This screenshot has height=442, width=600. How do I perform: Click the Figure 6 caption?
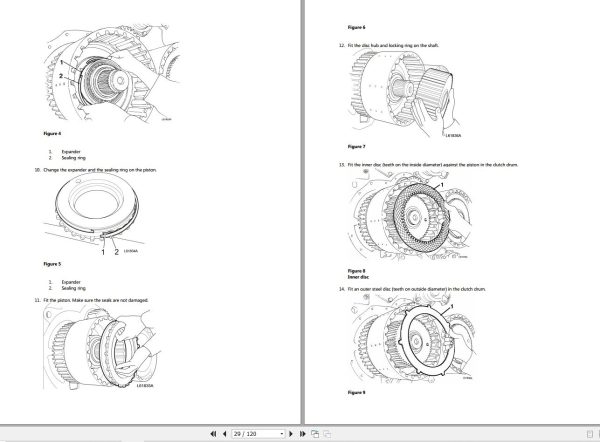click(356, 27)
